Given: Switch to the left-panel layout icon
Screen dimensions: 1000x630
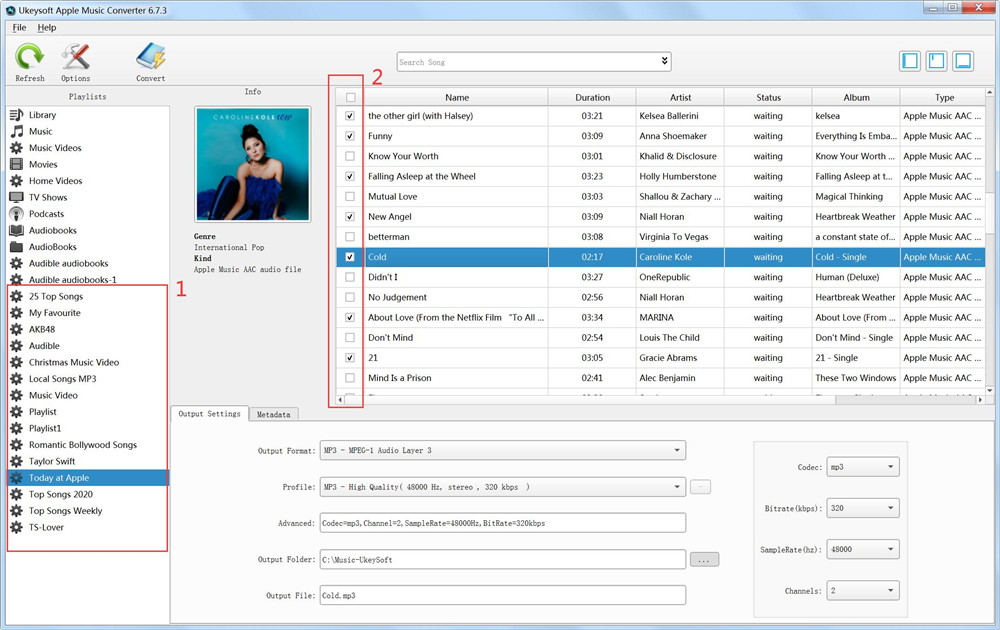Looking at the screenshot, I should pos(910,61).
